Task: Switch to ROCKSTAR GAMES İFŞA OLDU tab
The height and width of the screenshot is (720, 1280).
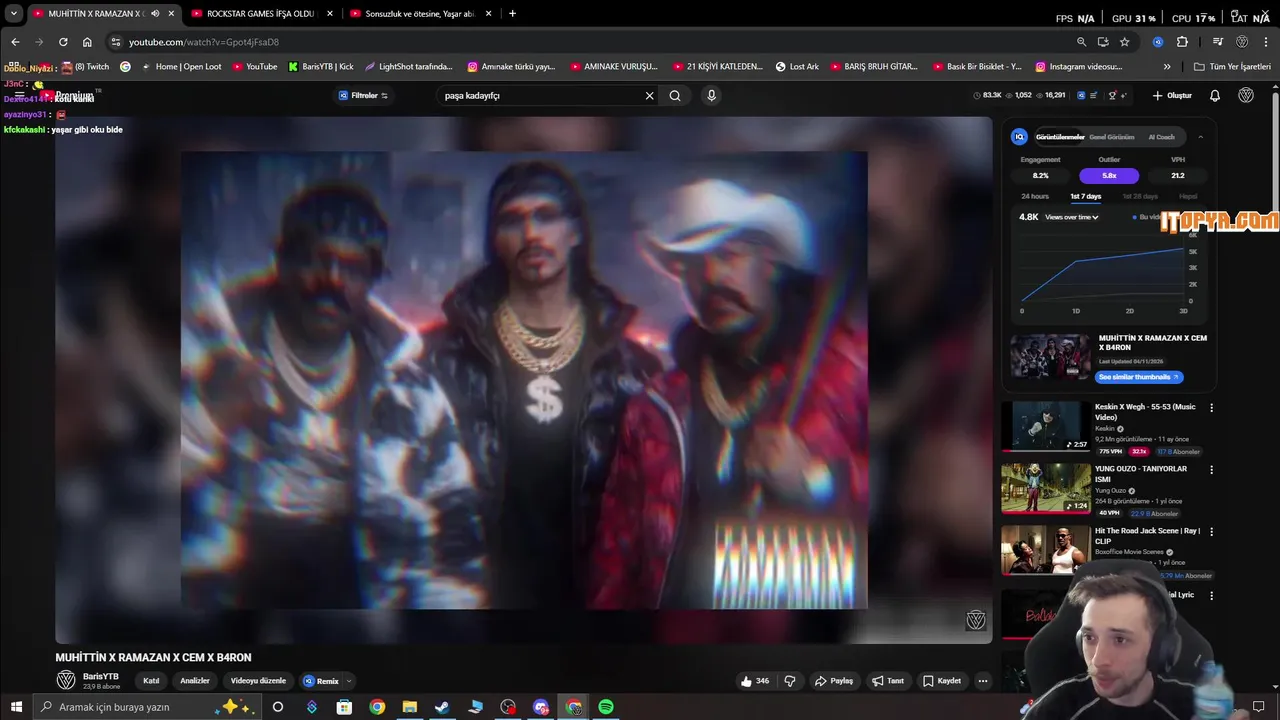Action: pyautogui.click(x=260, y=14)
